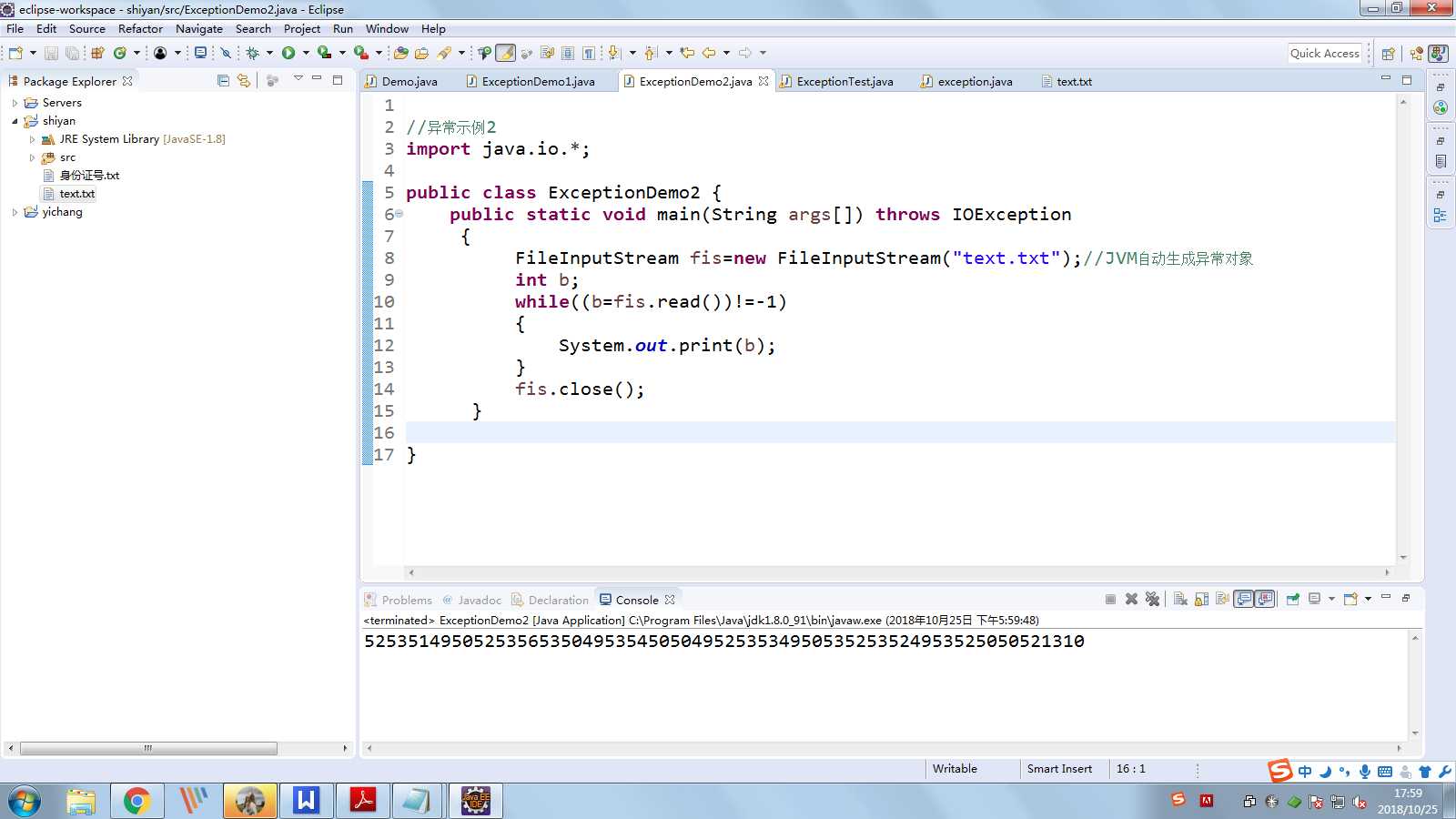Toggle Word Wrap in Console toolbar
Image resolution: width=1456 pixels, height=819 pixels.
coord(1222,599)
